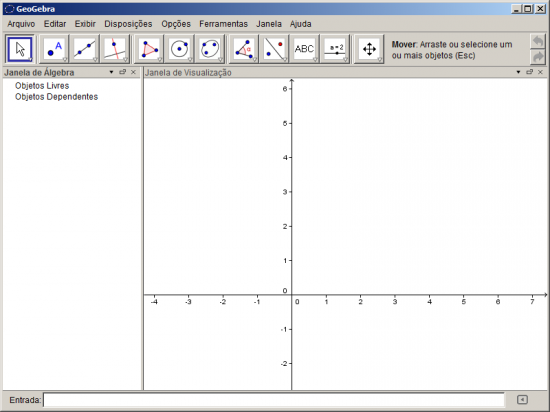Open the Exibir menu
This screenshot has height=412, width=550.
[x=85, y=24]
